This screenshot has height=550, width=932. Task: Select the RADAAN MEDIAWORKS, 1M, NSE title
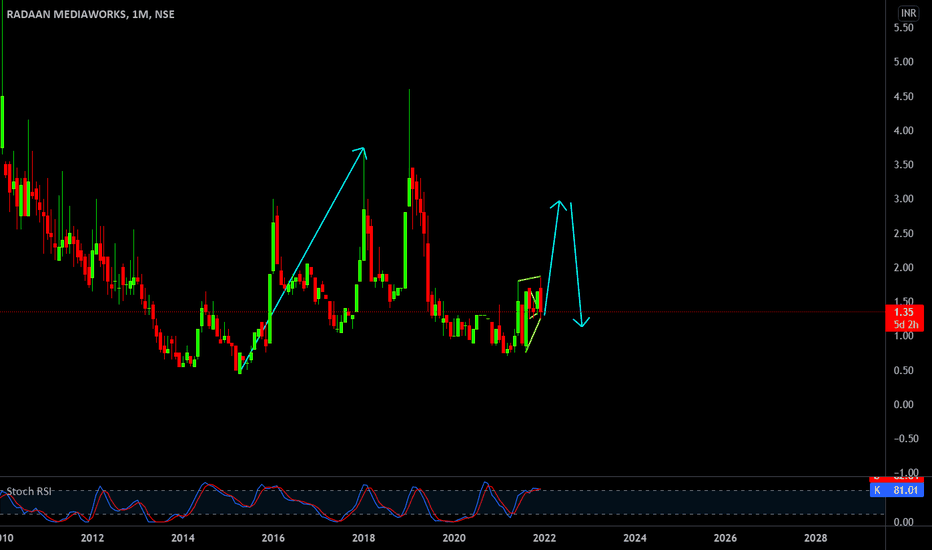coord(91,14)
